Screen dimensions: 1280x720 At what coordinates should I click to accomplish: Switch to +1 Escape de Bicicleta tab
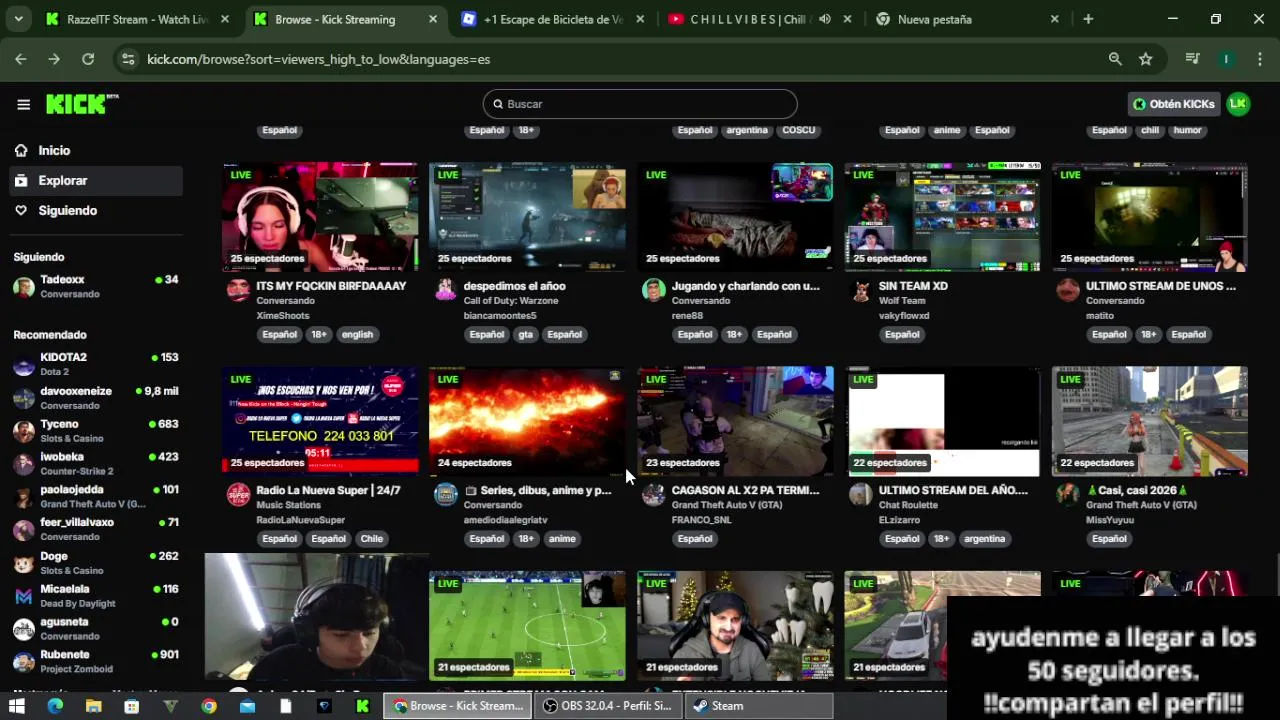tap(553, 19)
